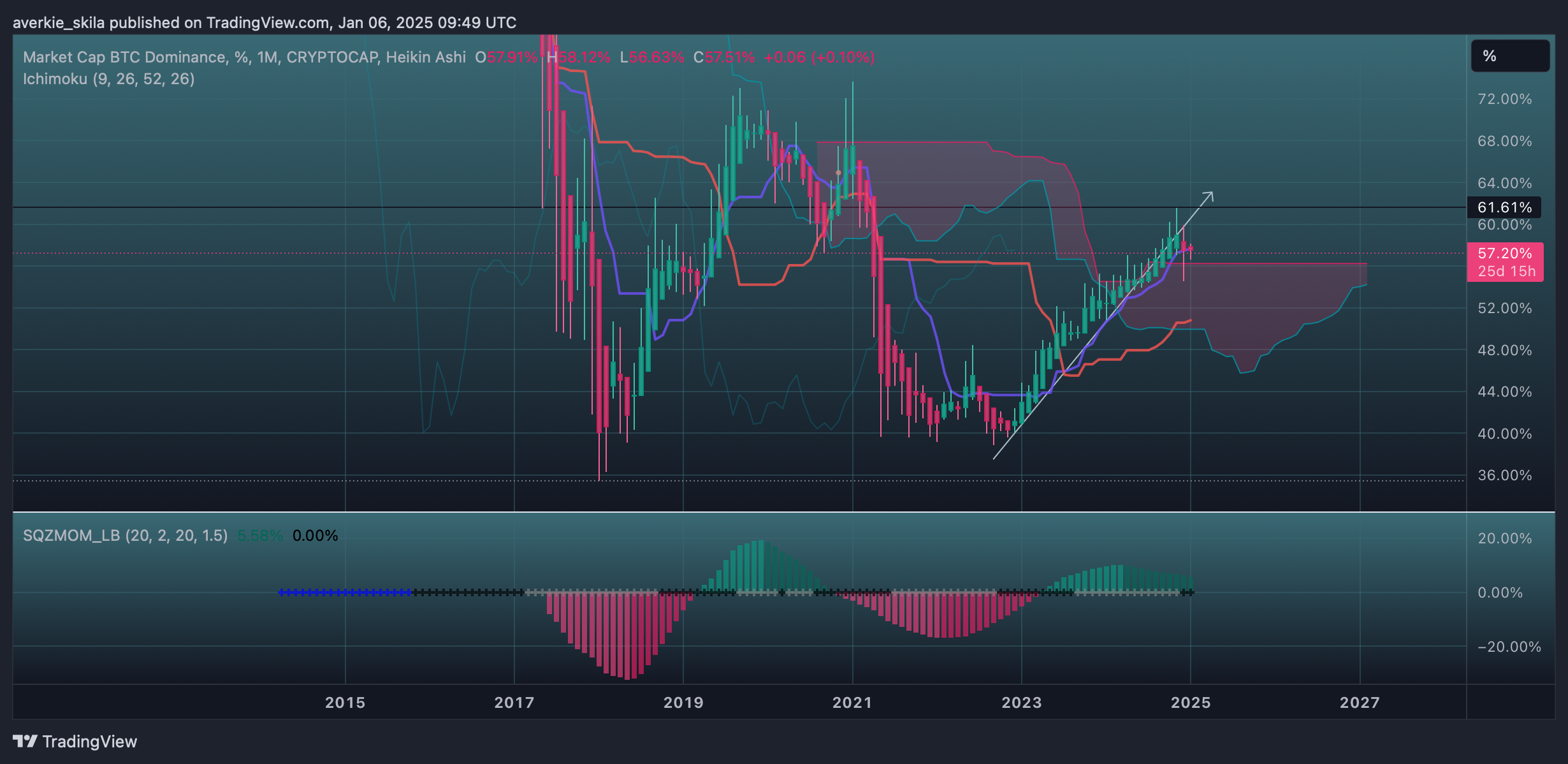1568x764 pixels.
Task: Click the TradingView logo at bottom left
Action: coord(75,742)
